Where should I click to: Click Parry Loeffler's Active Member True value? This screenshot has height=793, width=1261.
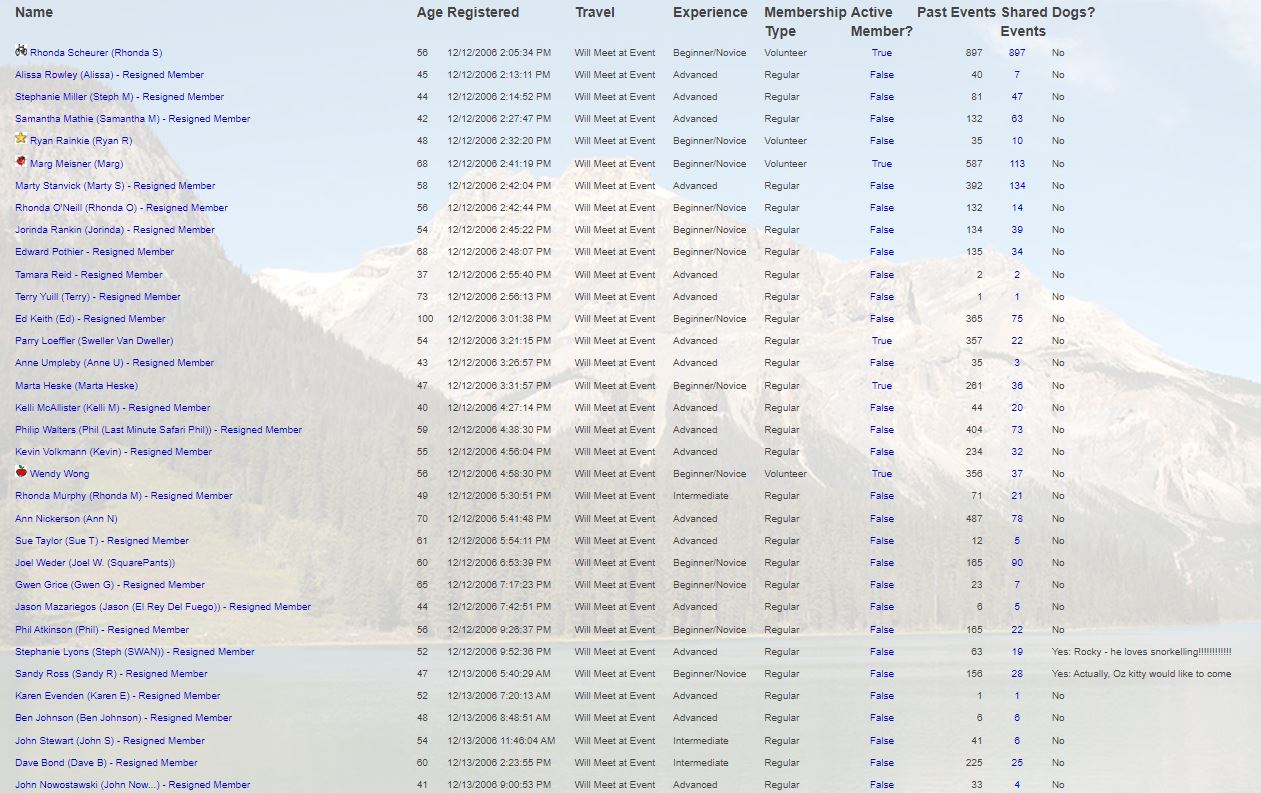coord(881,341)
